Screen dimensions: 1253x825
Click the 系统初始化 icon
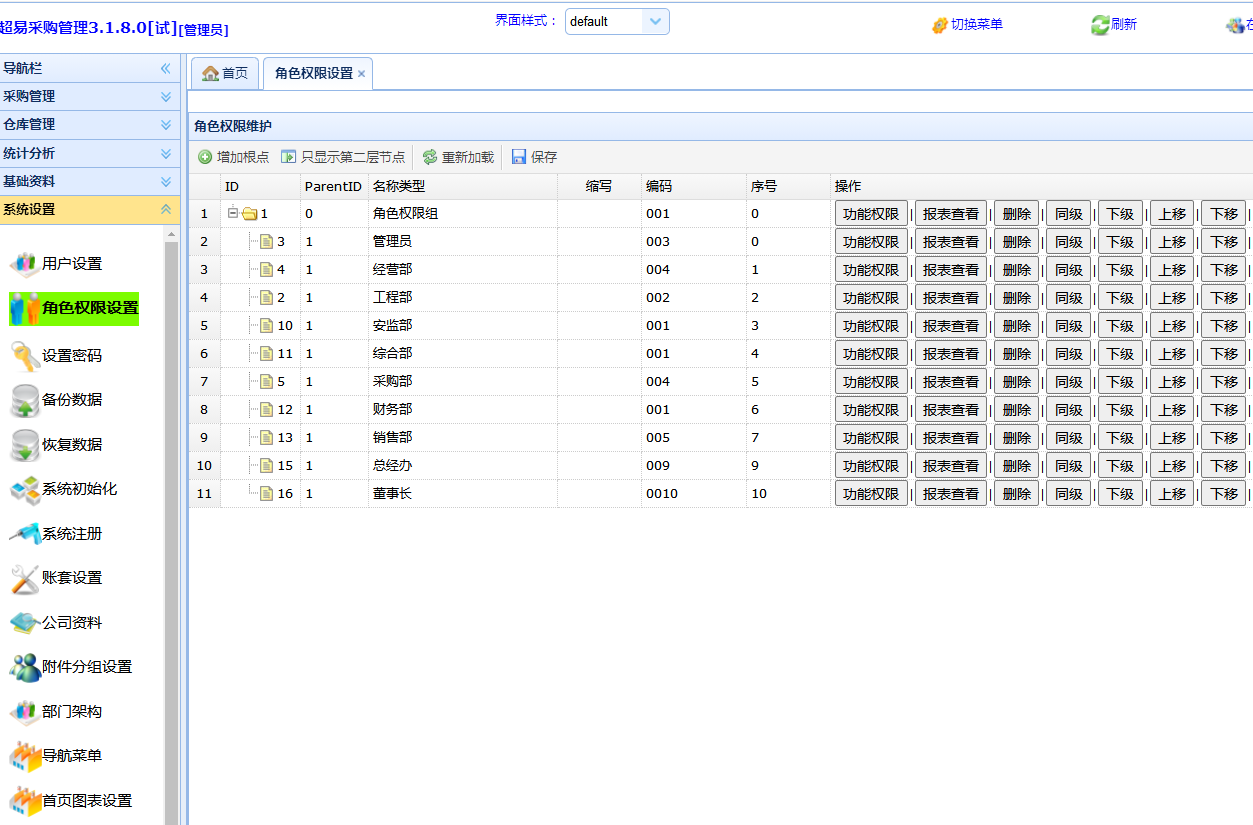(25, 490)
